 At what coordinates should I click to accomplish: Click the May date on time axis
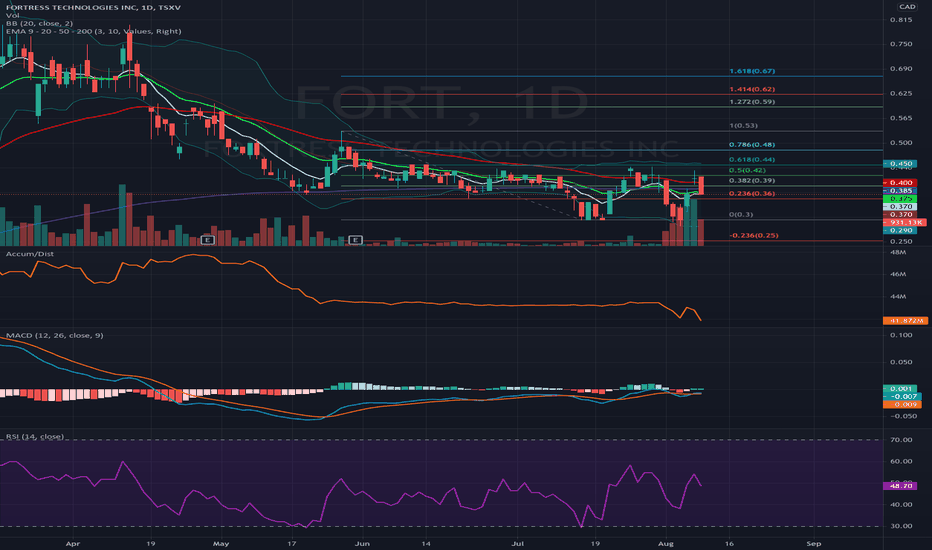221,543
